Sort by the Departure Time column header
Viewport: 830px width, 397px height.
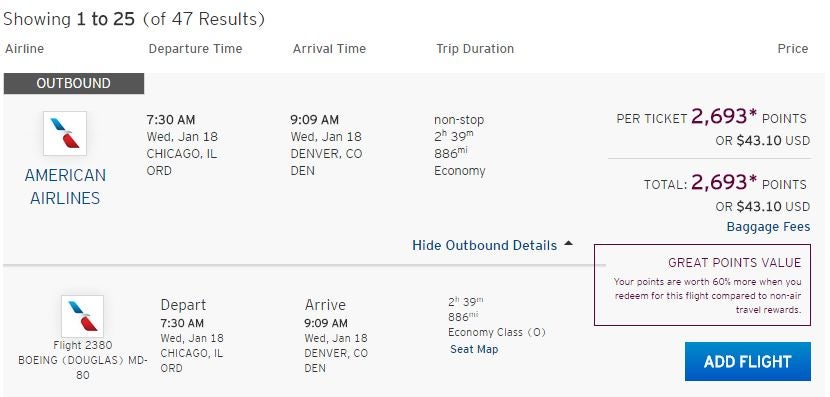[x=195, y=49]
